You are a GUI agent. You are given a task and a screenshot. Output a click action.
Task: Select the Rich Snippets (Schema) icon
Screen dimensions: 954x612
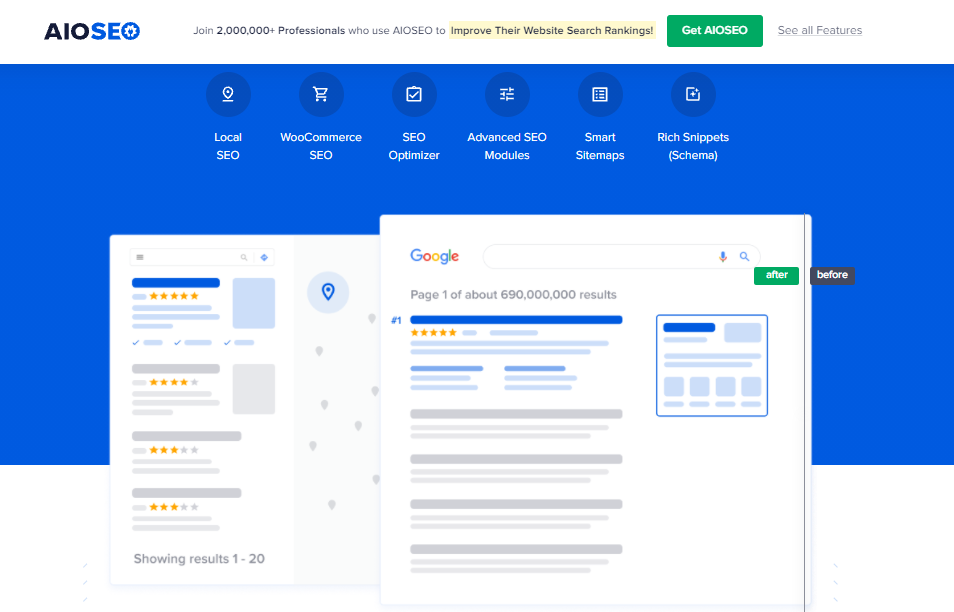[693, 94]
